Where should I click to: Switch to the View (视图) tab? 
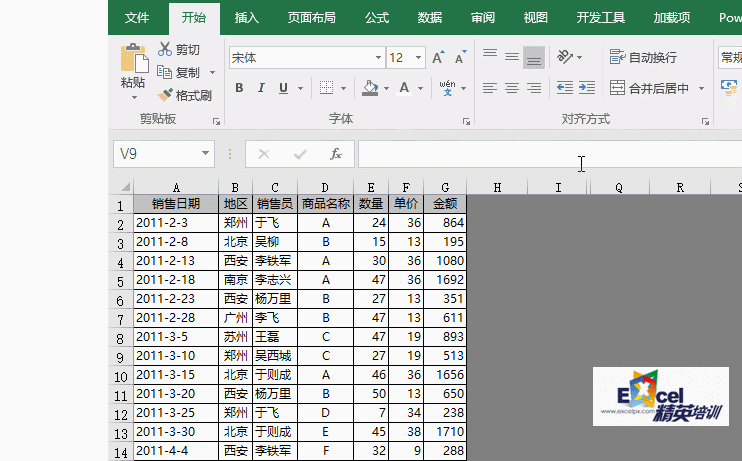(536, 18)
